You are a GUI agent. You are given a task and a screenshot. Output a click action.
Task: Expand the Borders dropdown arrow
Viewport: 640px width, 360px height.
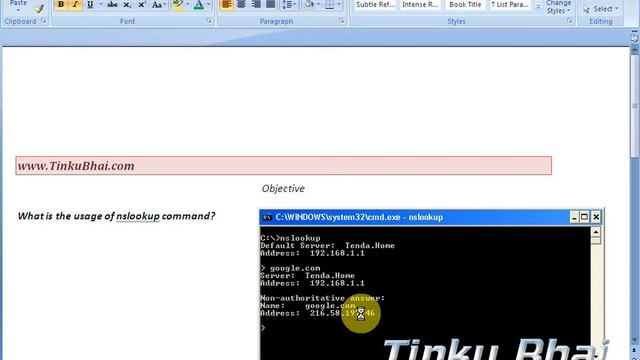[339, 5]
